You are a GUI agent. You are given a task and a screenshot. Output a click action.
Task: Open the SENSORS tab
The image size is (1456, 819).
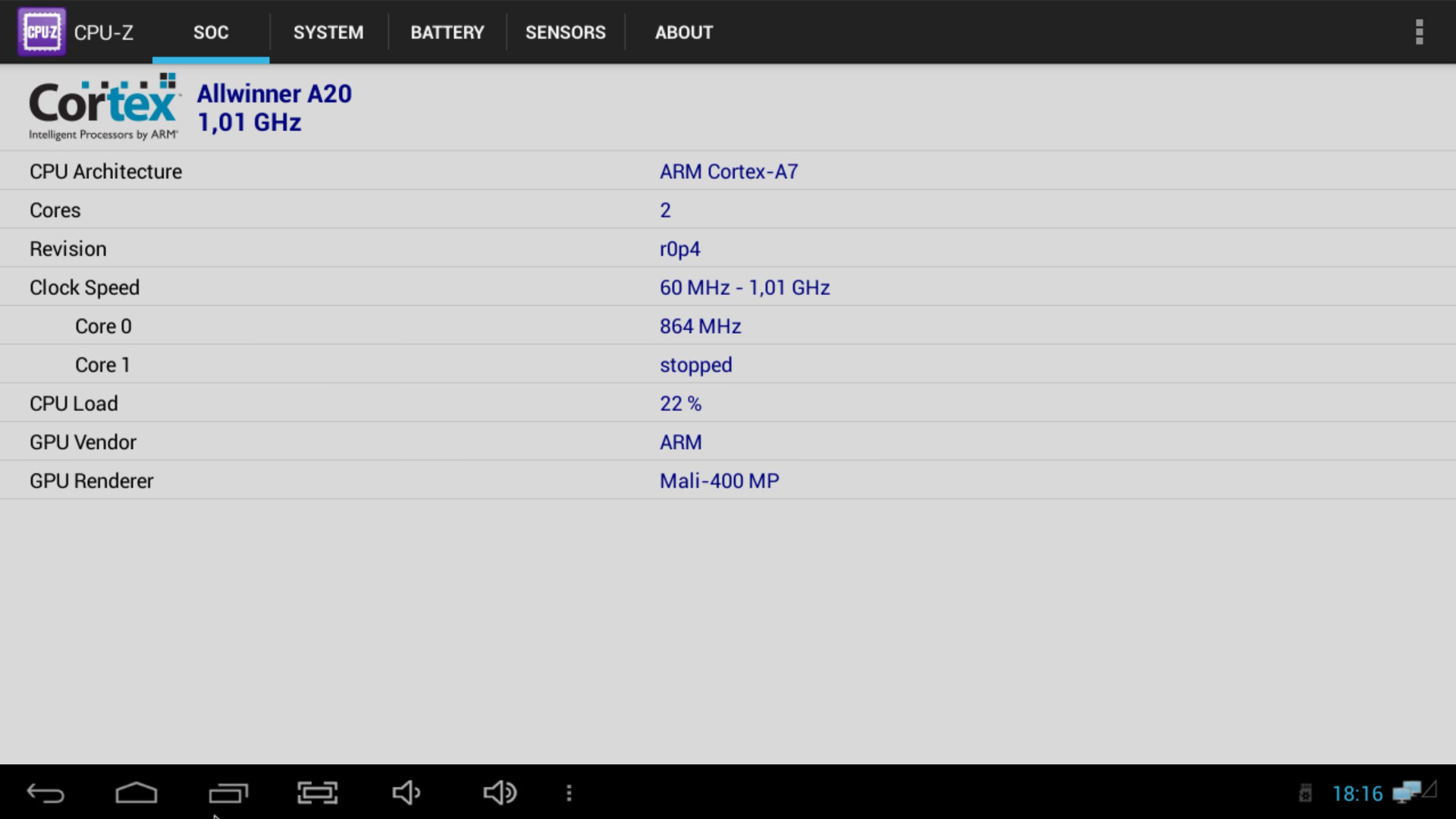pyautogui.click(x=565, y=33)
